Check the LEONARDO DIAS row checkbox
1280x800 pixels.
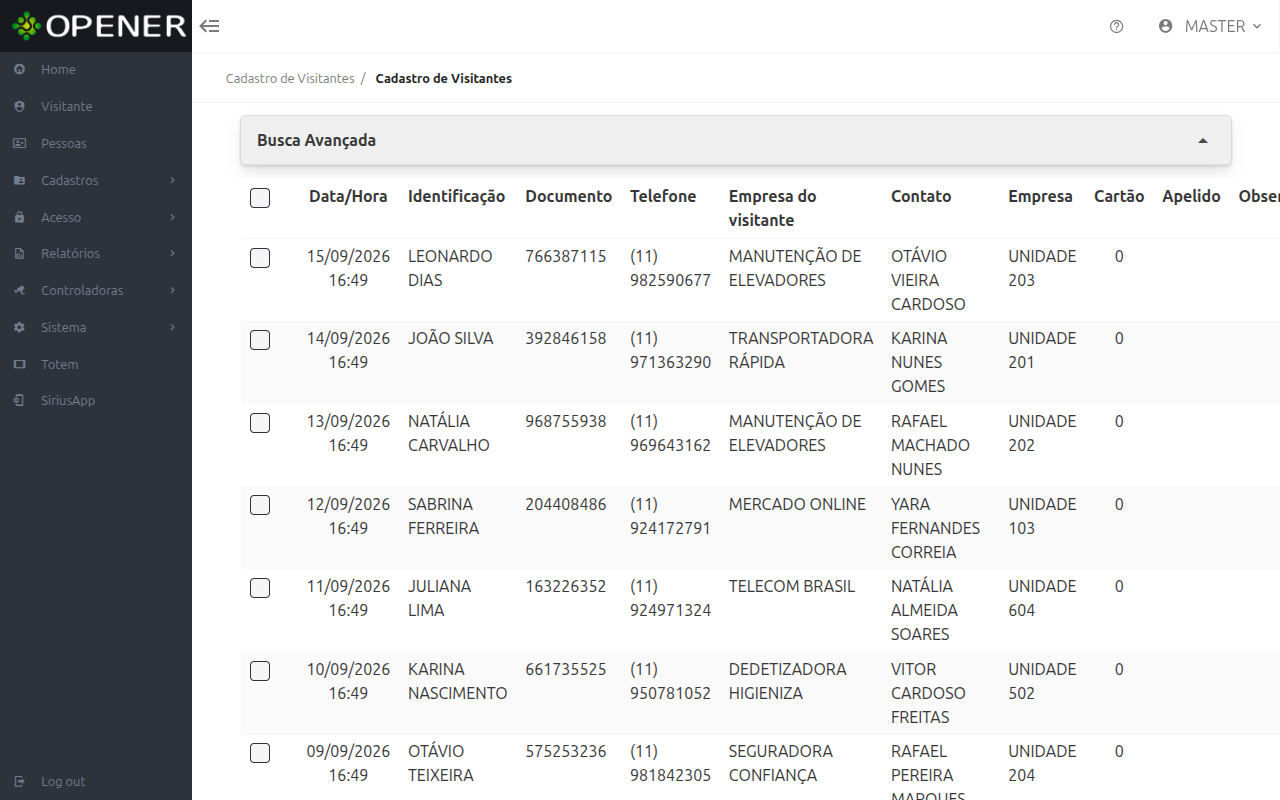point(260,258)
